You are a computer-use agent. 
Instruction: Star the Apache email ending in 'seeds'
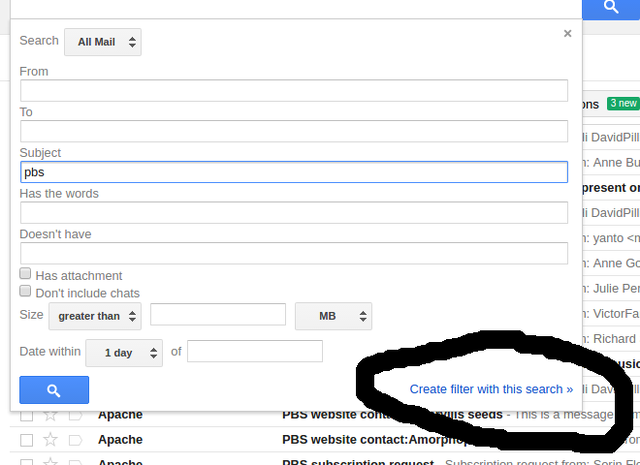(50, 414)
